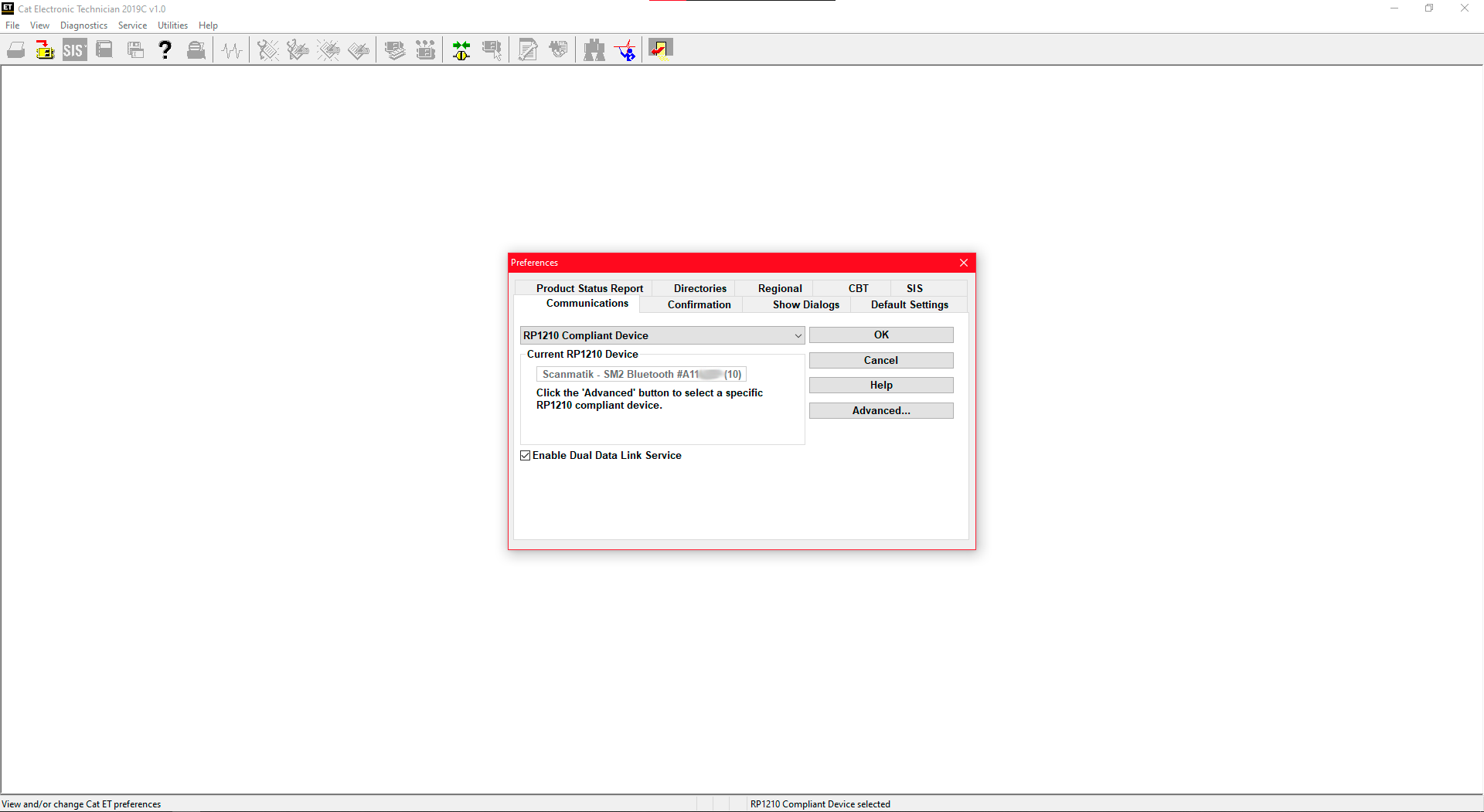Image resolution: width=1484 pixels, height=812 pixels.
Task: Click the Configuration tool ECM icon
Action: click(x=425, y=50)
